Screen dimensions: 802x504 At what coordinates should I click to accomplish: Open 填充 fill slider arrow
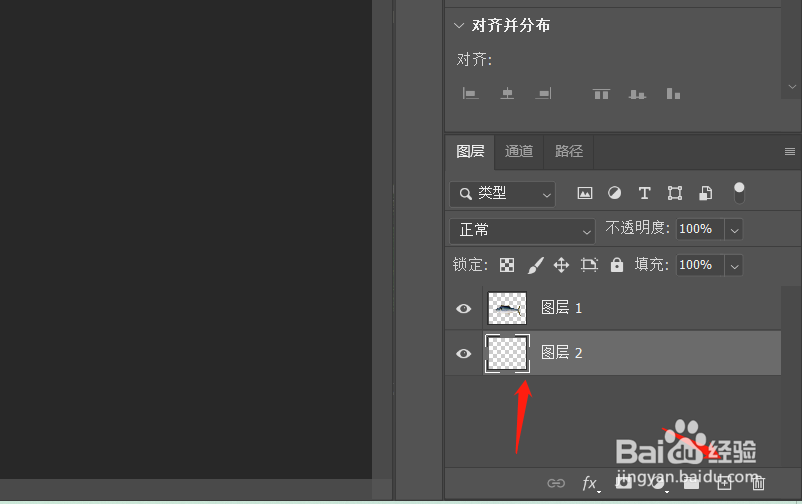pos(734,266)
